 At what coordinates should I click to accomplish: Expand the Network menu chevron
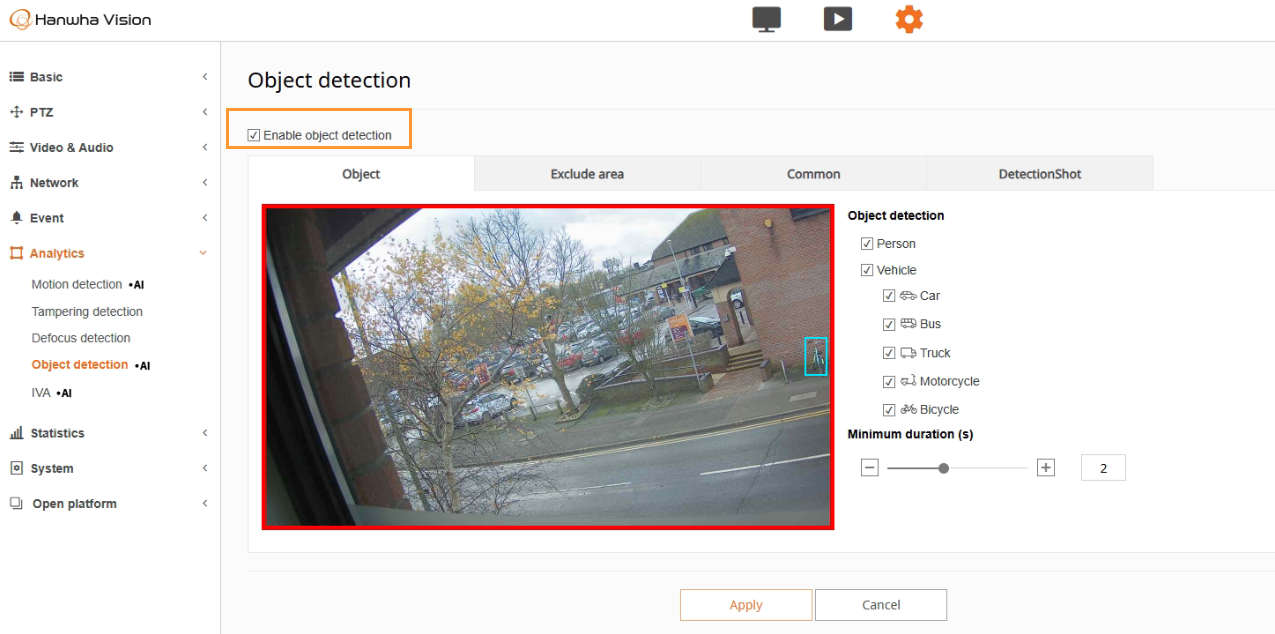click(x=204, y=183)
